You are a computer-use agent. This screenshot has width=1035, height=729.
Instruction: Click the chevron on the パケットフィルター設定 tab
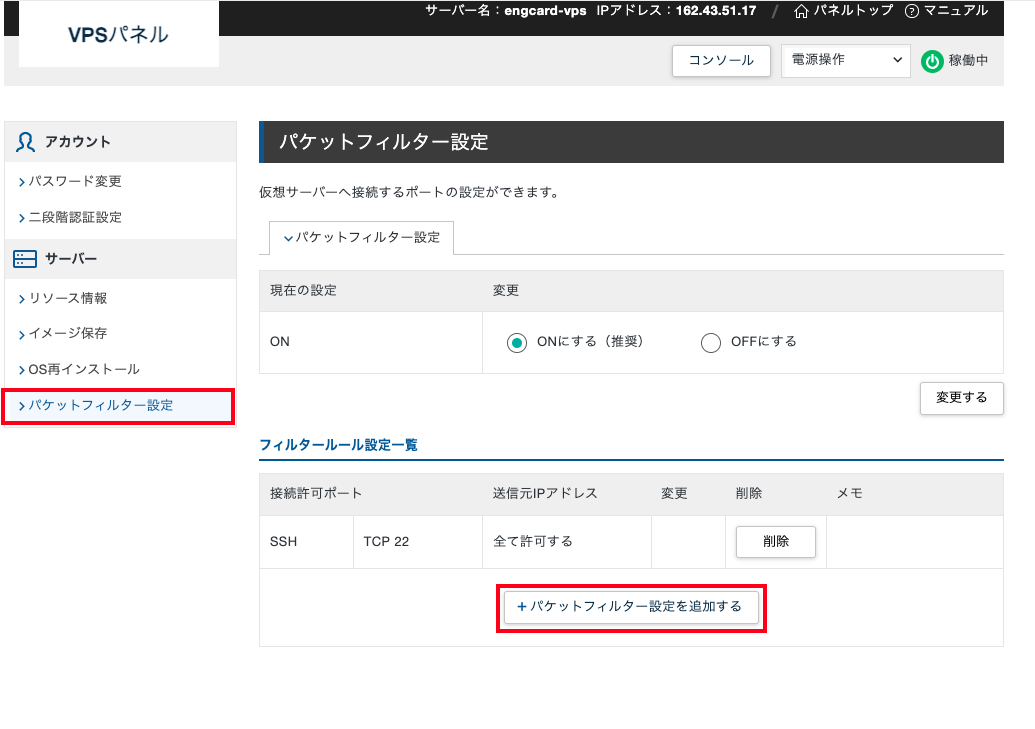point(290,238)
